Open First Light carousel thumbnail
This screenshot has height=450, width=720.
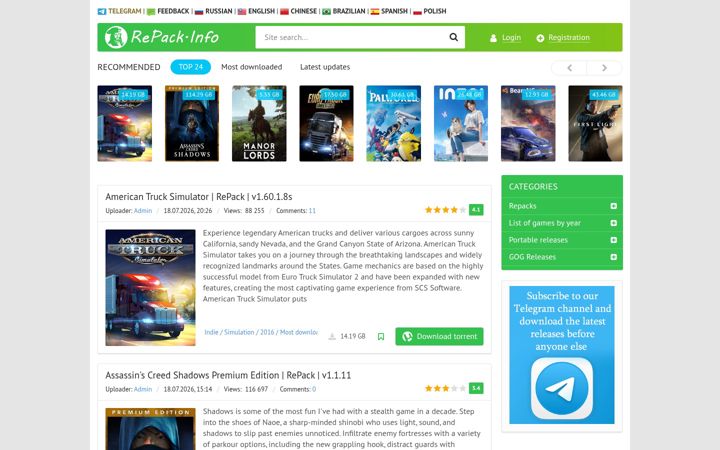click(596, 124)
